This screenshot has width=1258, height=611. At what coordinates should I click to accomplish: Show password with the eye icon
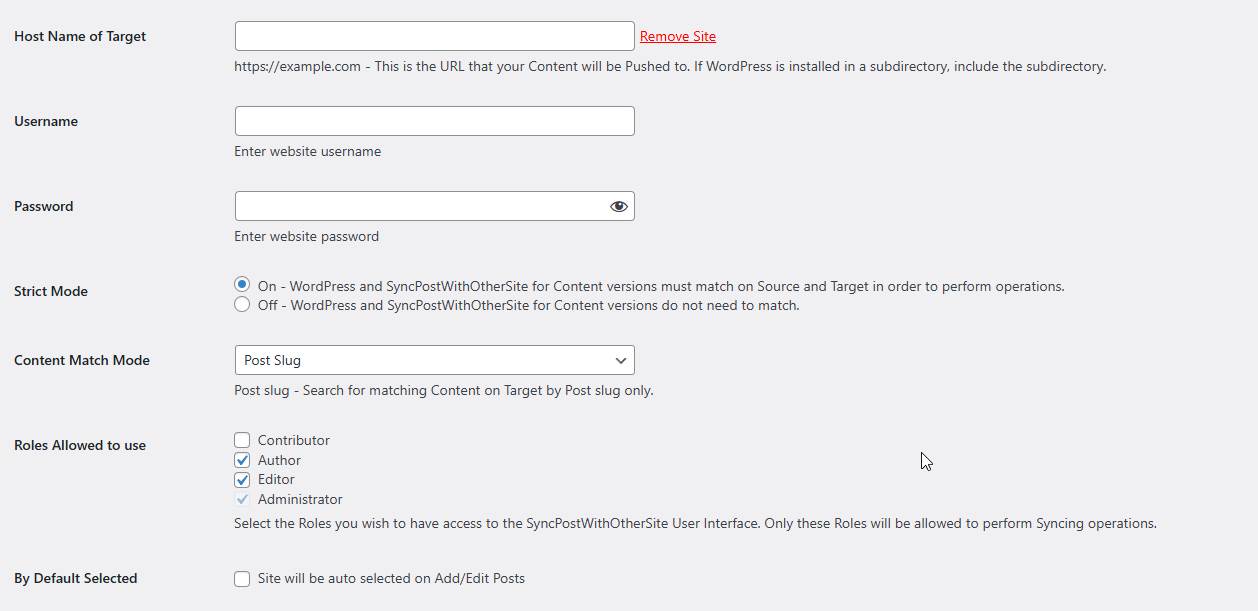(x=619, y=206)
